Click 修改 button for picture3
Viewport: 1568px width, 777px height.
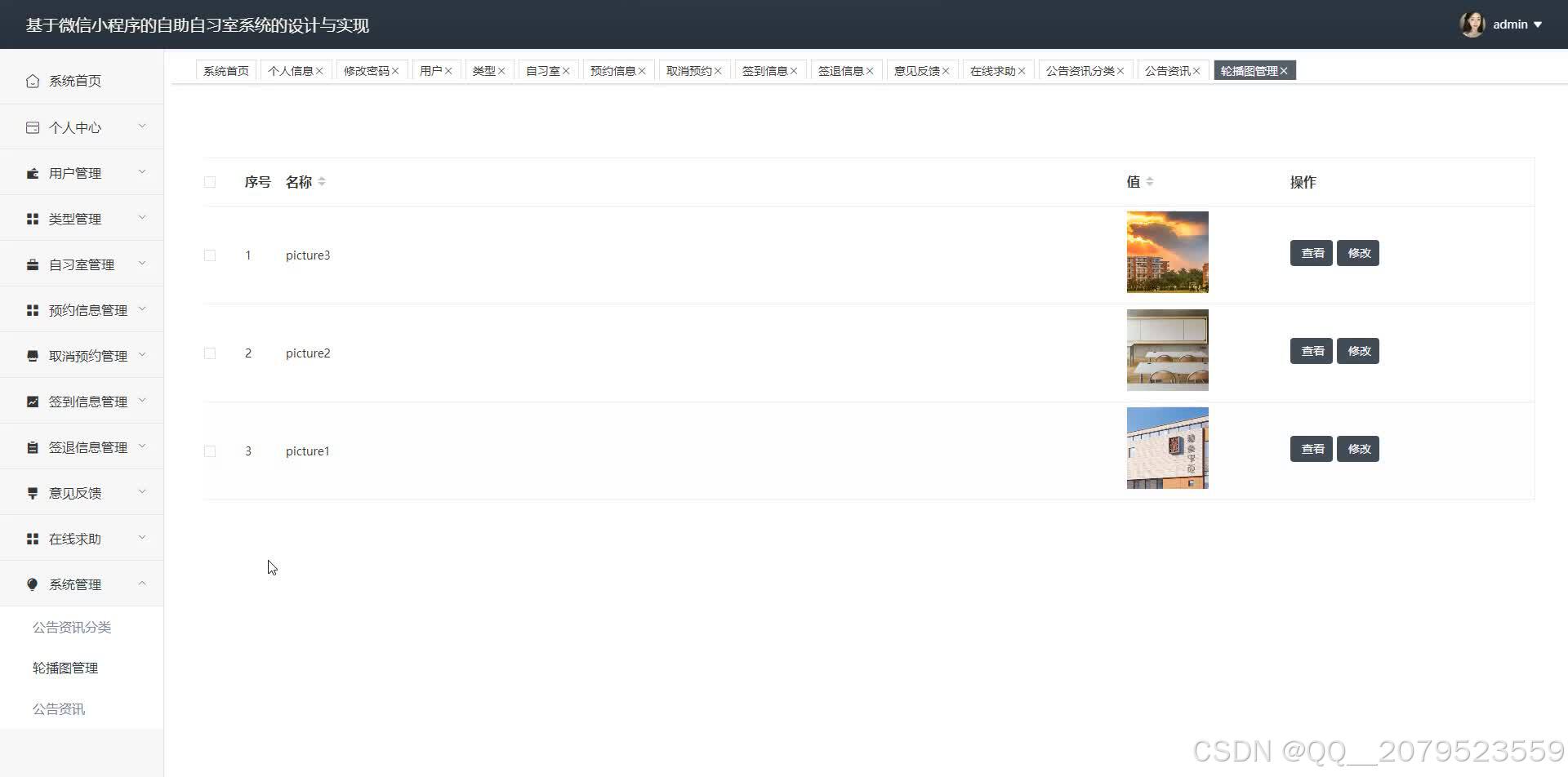pyautogui.click(x=1358, y=253)
